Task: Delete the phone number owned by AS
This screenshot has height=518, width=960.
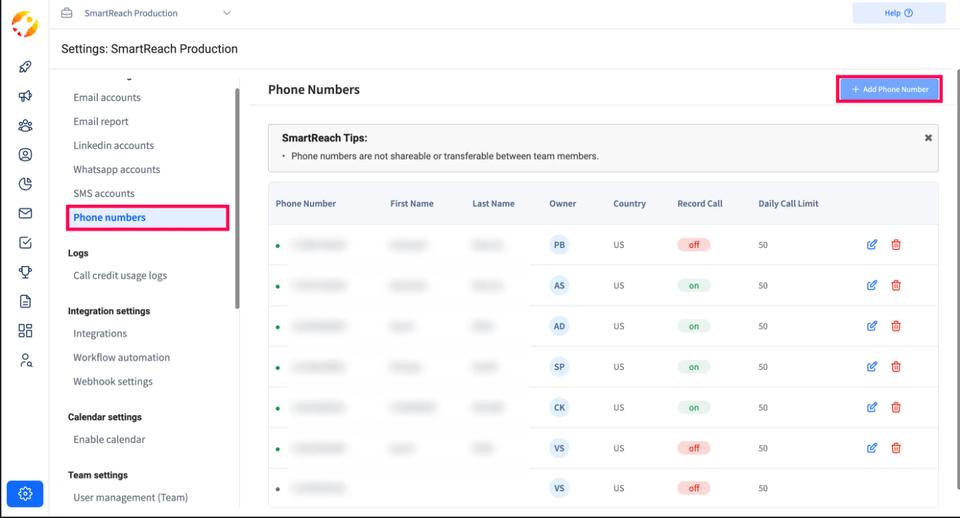Action: pyautogui.click(x=896, y=285)
